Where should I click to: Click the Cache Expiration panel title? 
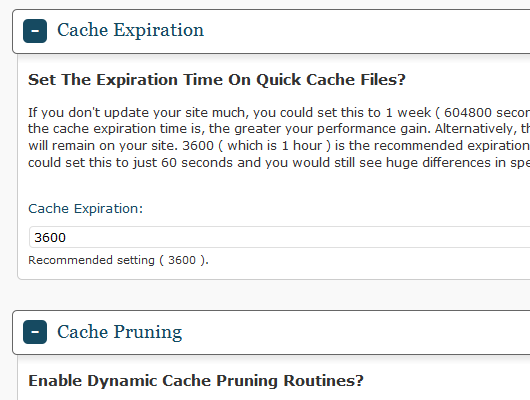(x=130, y=30)
